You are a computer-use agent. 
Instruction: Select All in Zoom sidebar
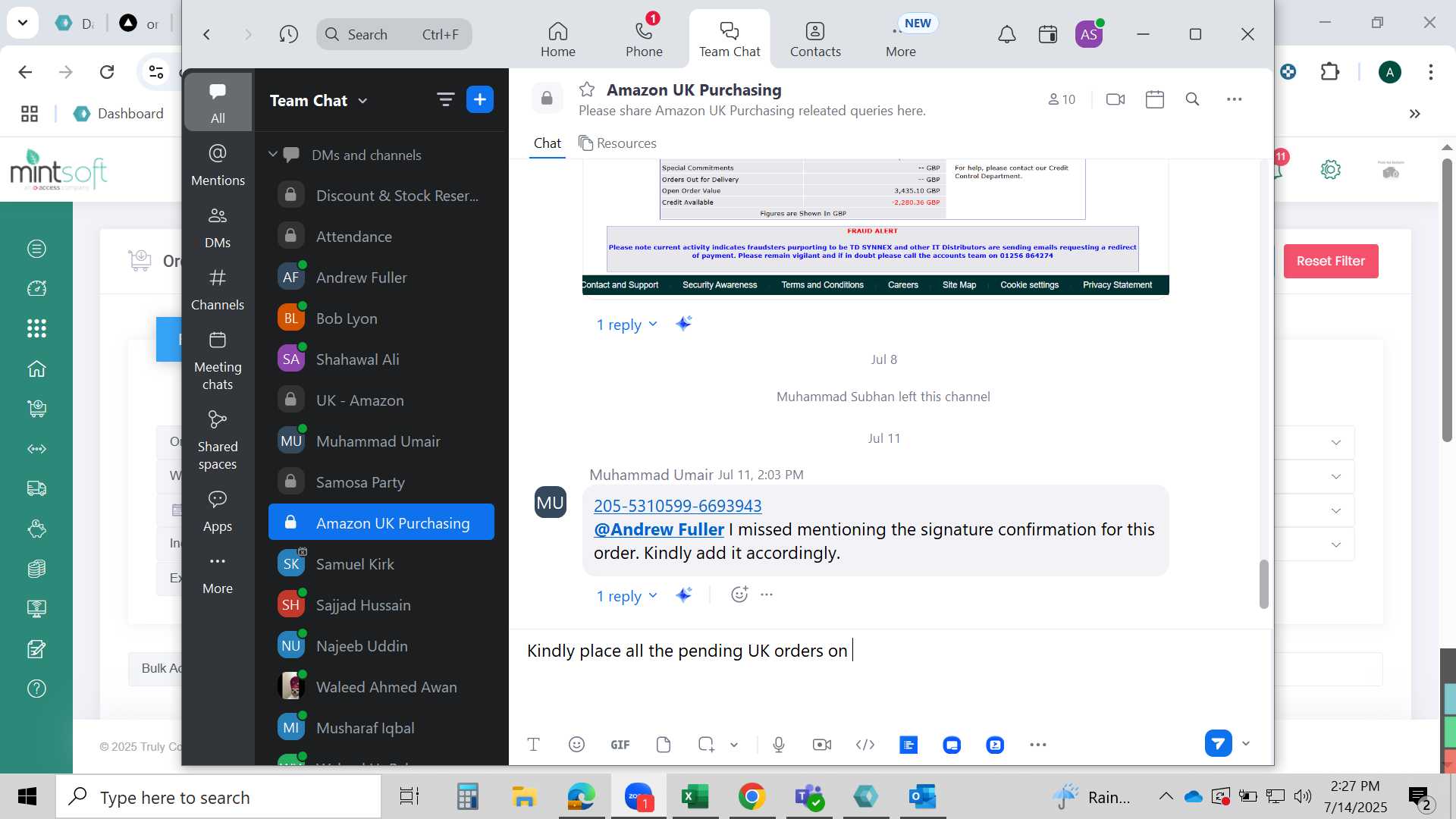tap(218, 102)
